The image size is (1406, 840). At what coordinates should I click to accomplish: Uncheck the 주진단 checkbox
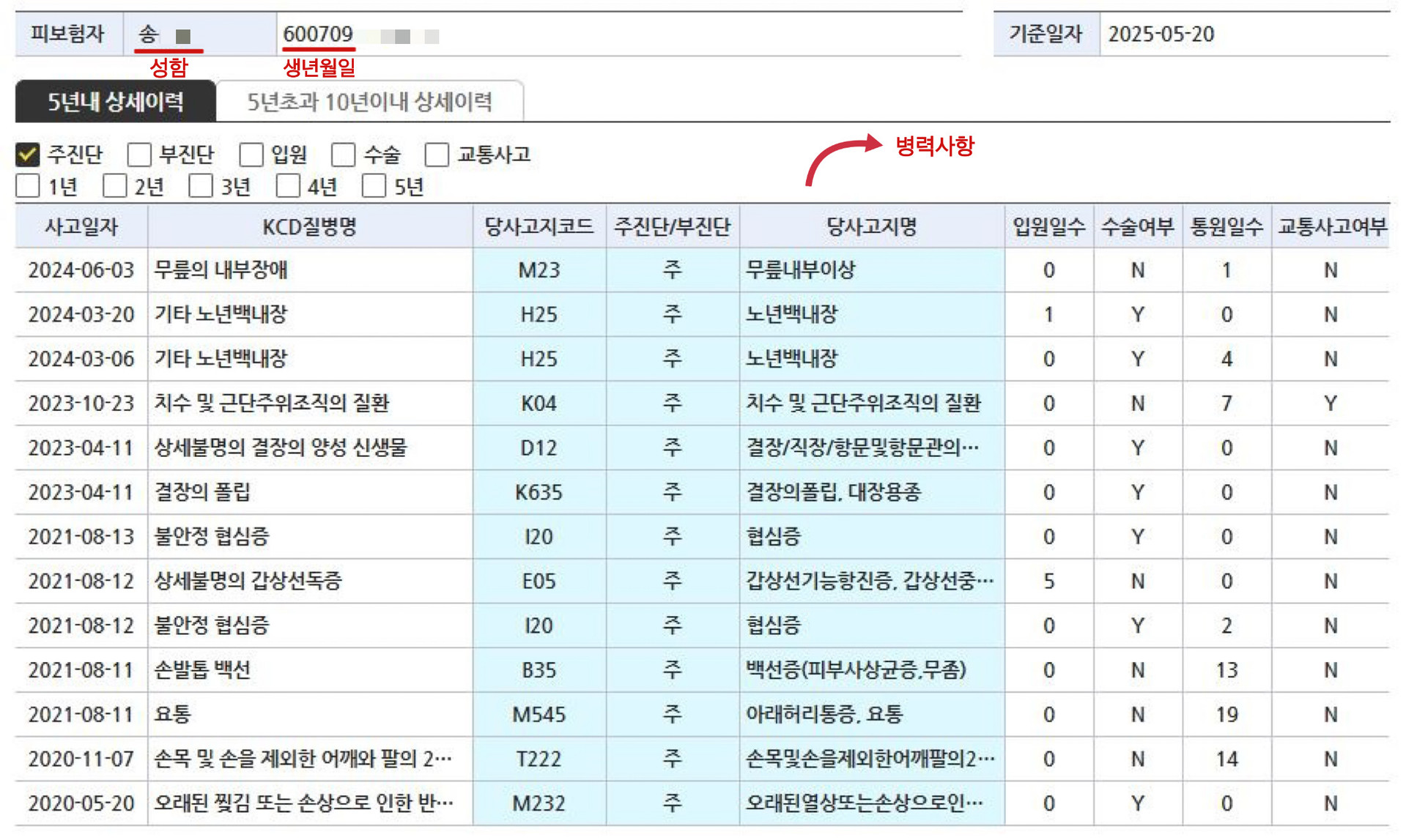click(x=28, y=155)
